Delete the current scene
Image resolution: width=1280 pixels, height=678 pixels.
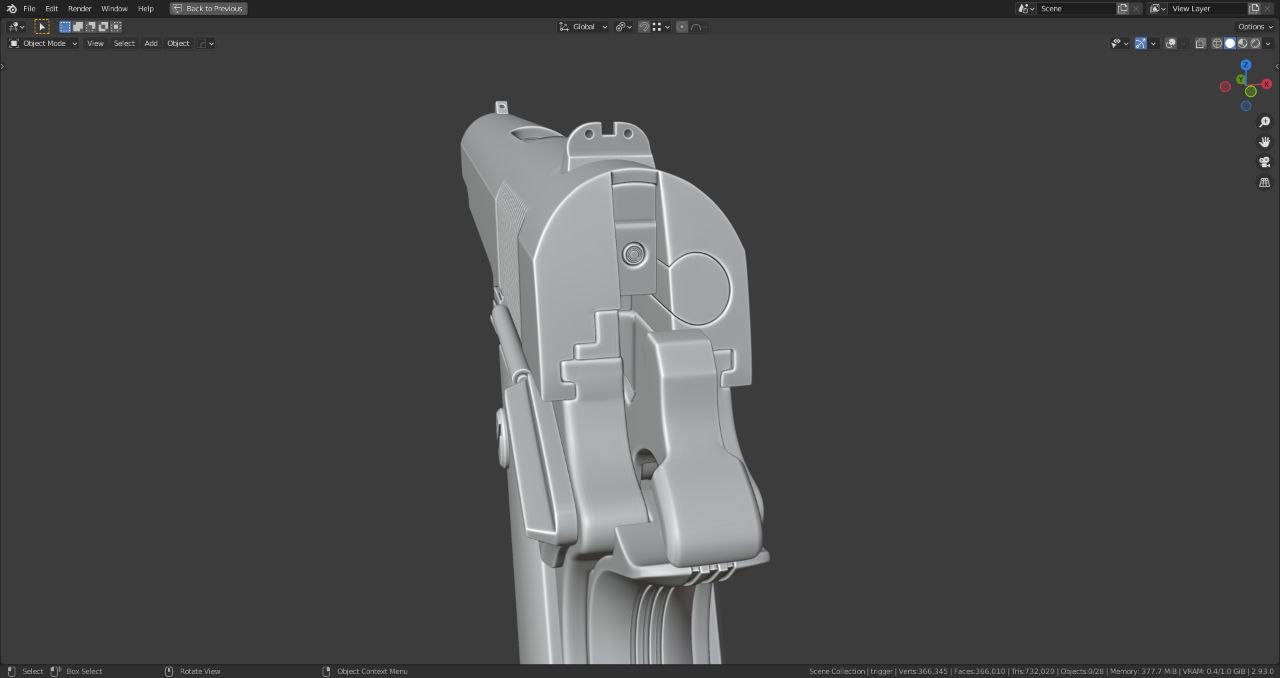1136,8
